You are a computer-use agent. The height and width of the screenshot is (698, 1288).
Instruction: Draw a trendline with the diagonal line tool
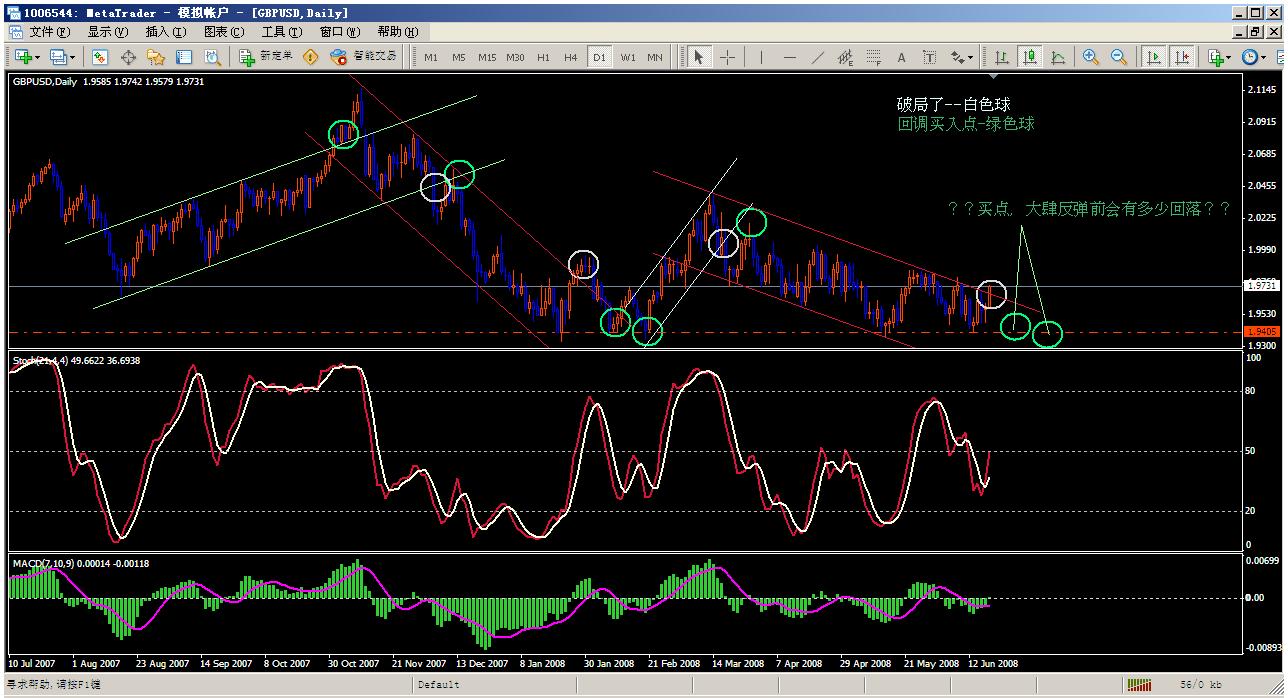818,57
